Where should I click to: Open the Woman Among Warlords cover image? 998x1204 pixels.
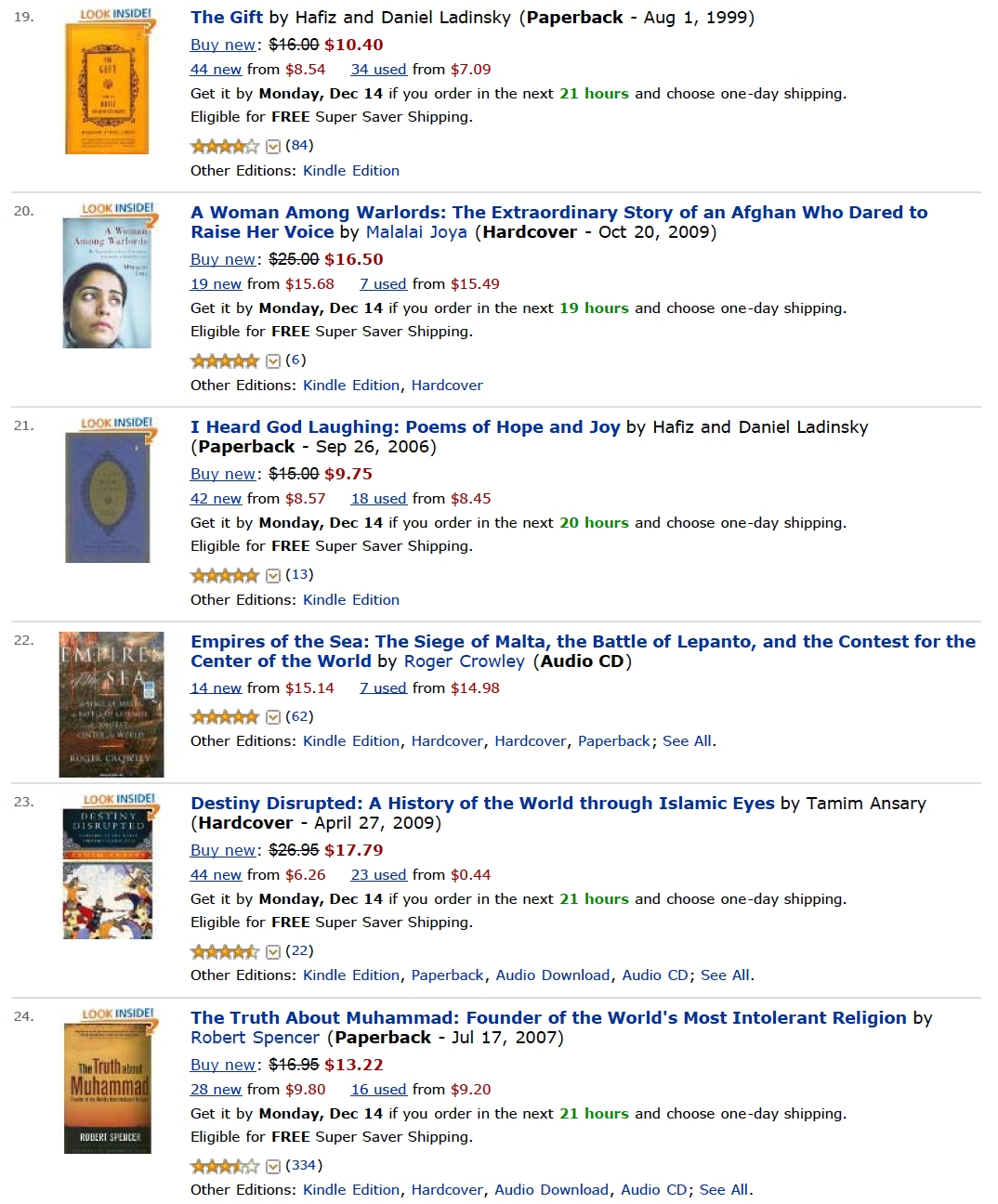107,282
